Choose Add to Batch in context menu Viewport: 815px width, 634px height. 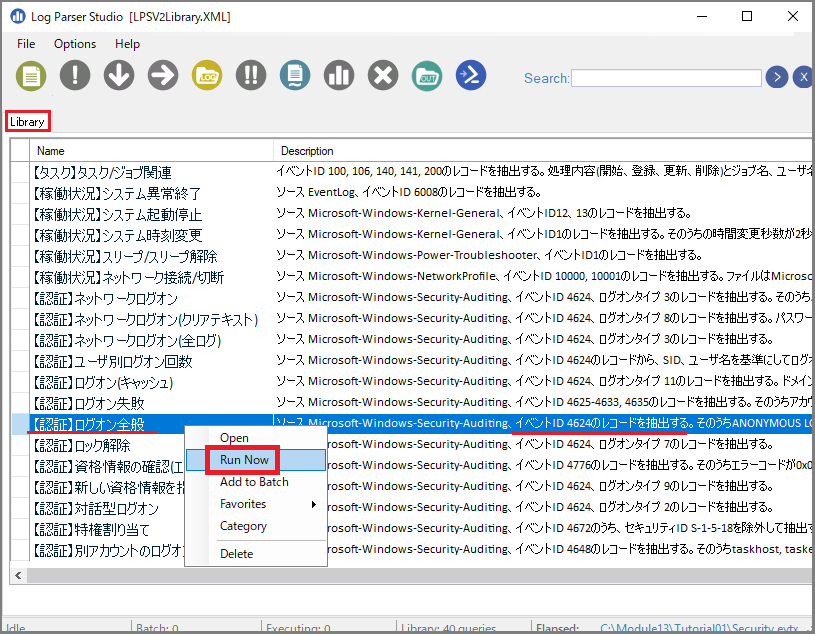(x=254, y=482)
